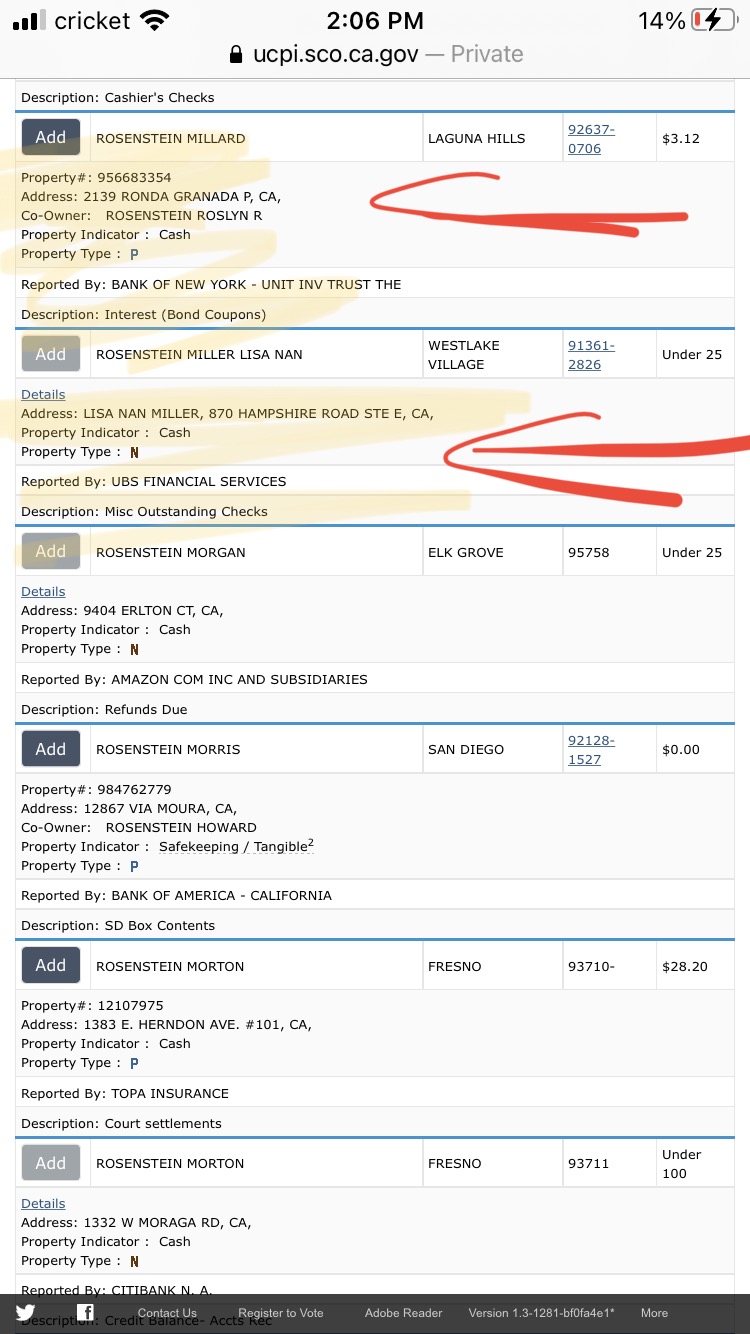750x1334 pixels.
Task: Select Description SD Box Contents text
Action: (x=118, y=925)
